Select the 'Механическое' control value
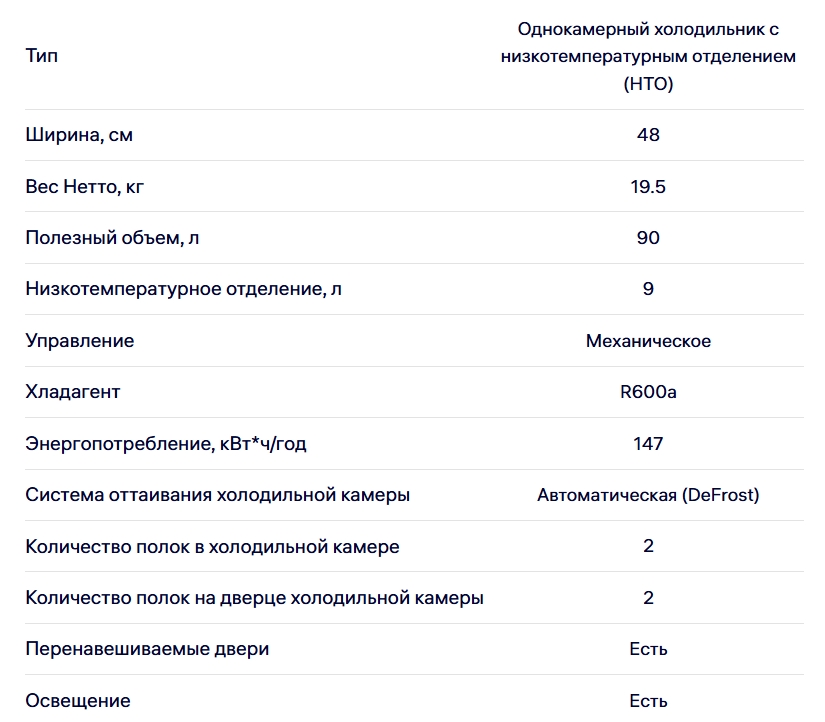Screen dimensions: 825x722 [648, 341]
